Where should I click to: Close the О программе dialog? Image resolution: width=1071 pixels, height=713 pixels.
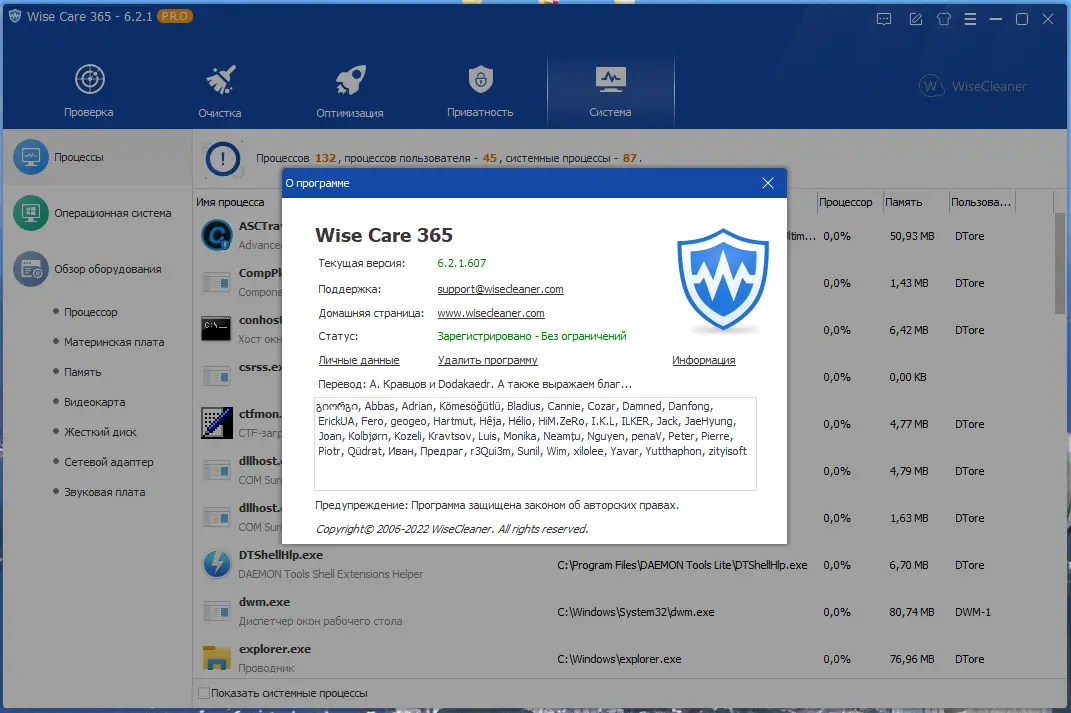(767, 183)
